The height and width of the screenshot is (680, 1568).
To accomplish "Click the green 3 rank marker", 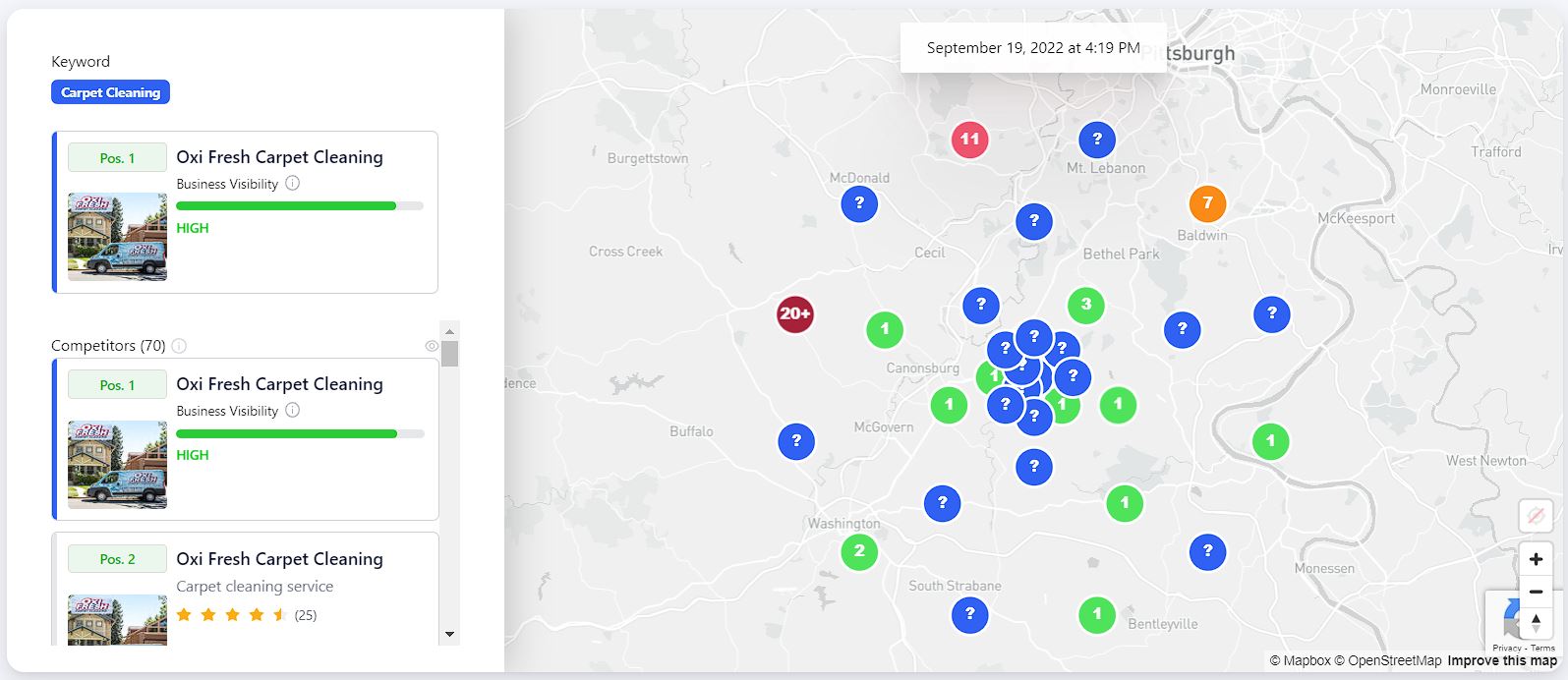I will 1085,305.
